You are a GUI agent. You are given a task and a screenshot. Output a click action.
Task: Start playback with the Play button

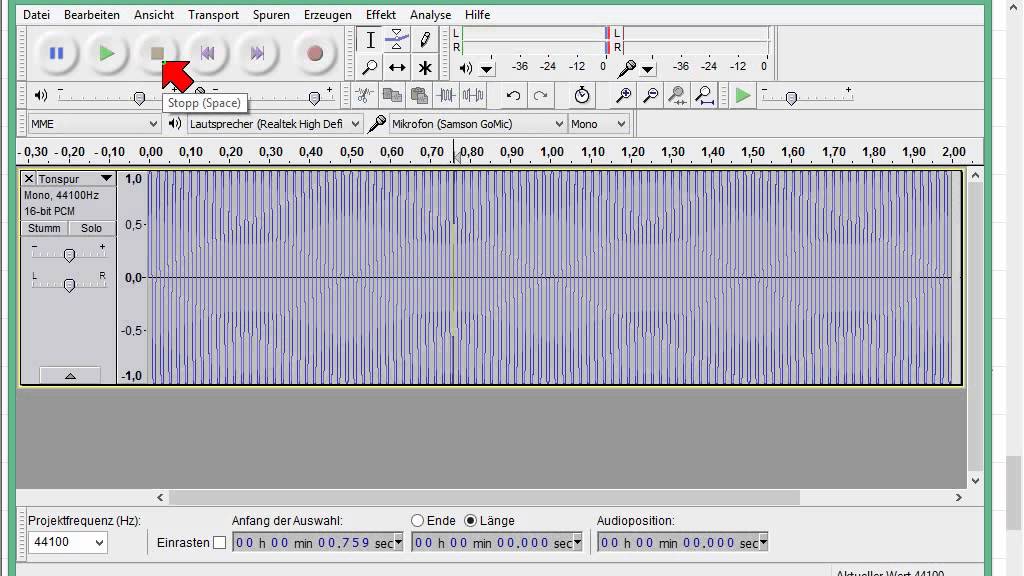pyautogui.click(x=106, y=53)
